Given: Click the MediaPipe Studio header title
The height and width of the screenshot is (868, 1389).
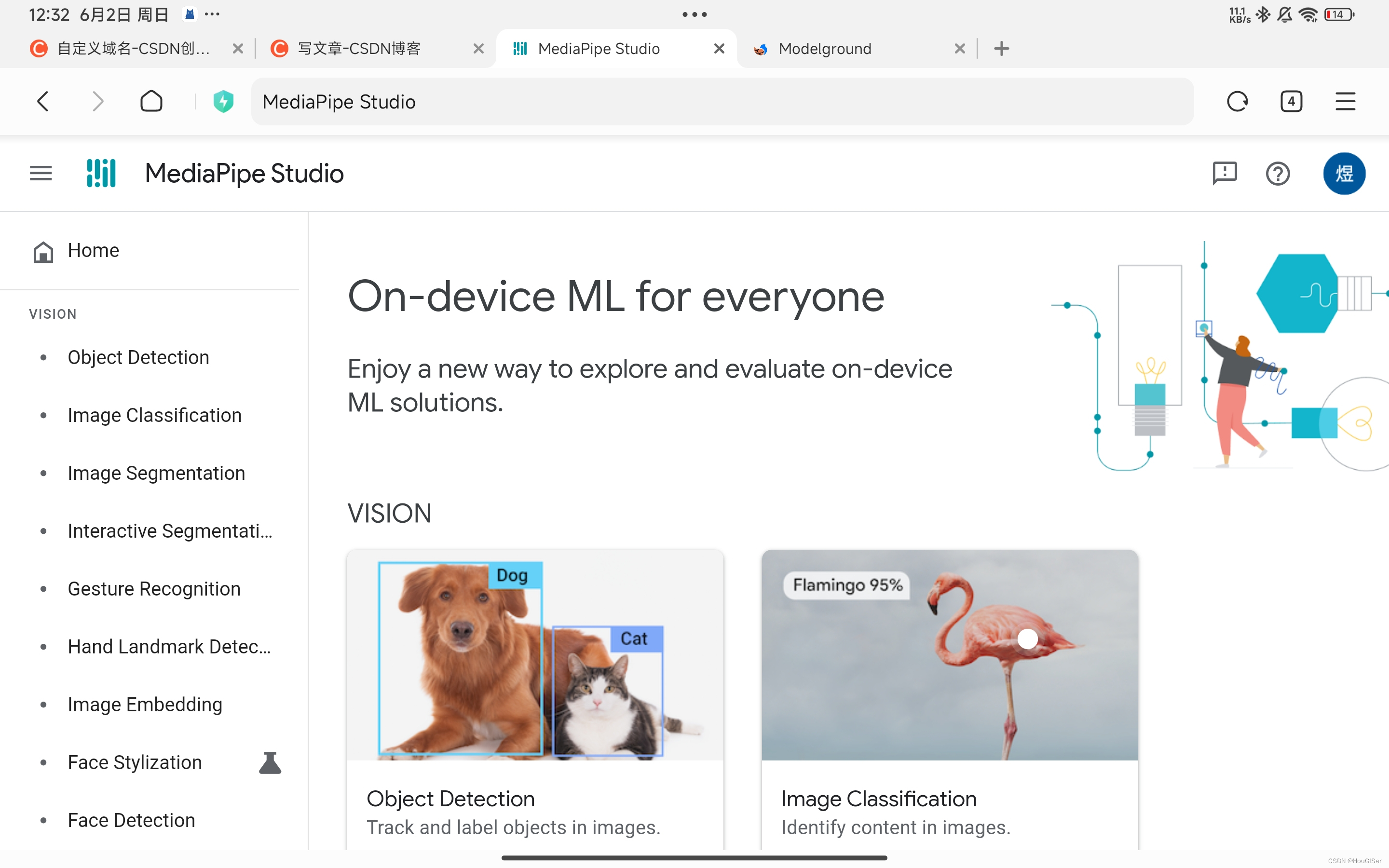Looking at the screenshot, I should pos(244,174).
